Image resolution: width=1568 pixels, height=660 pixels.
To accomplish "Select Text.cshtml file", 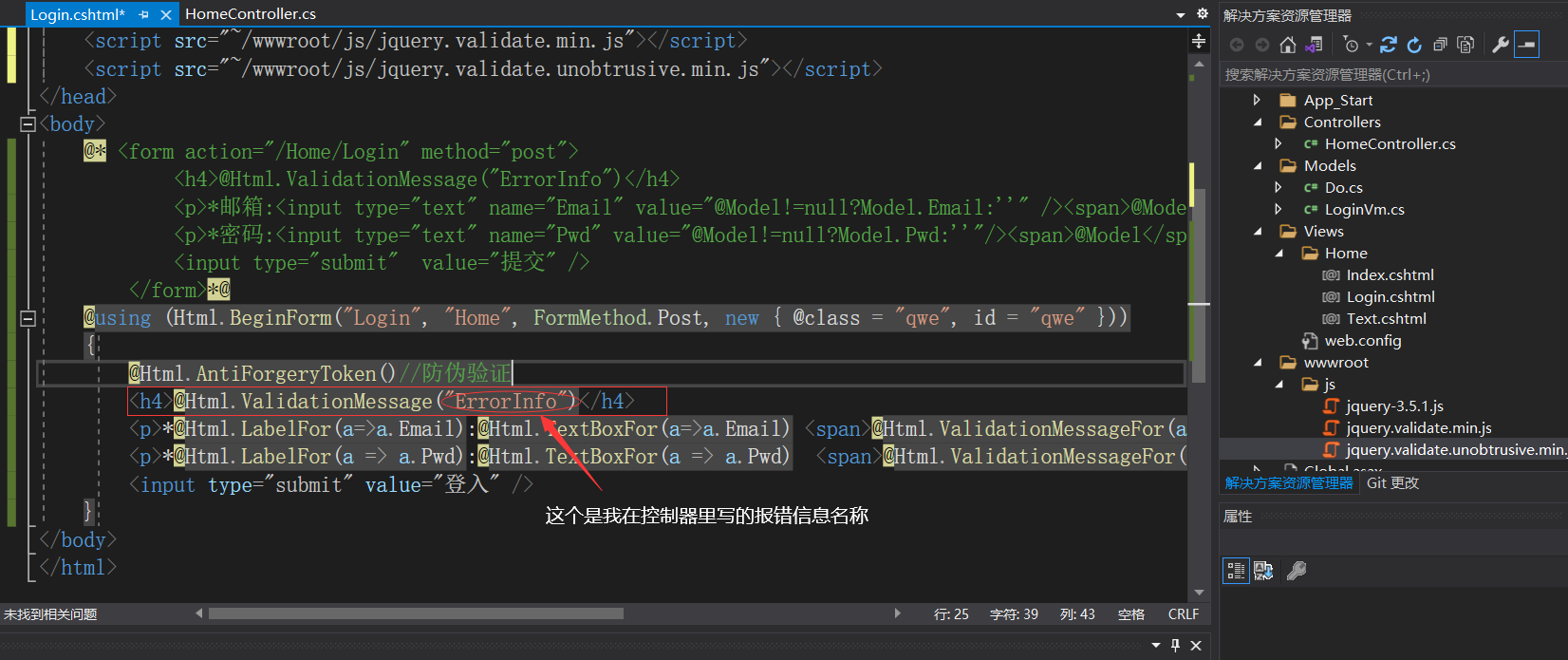I will coord(1386,318).
